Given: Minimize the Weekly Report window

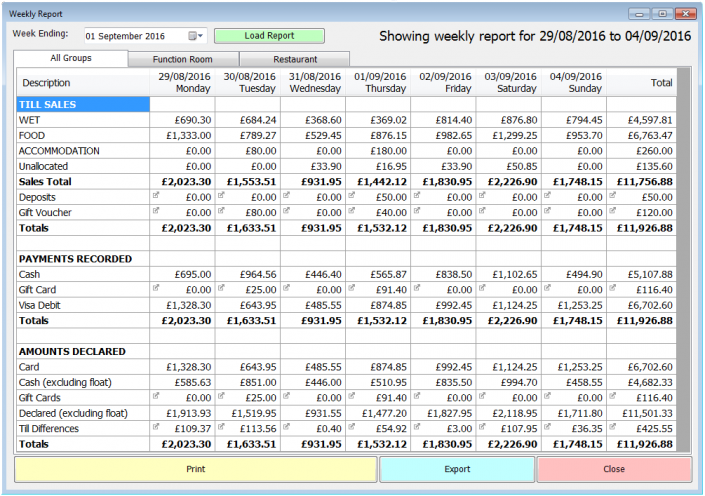Looking at the screenshot, I should click(639, 14).
